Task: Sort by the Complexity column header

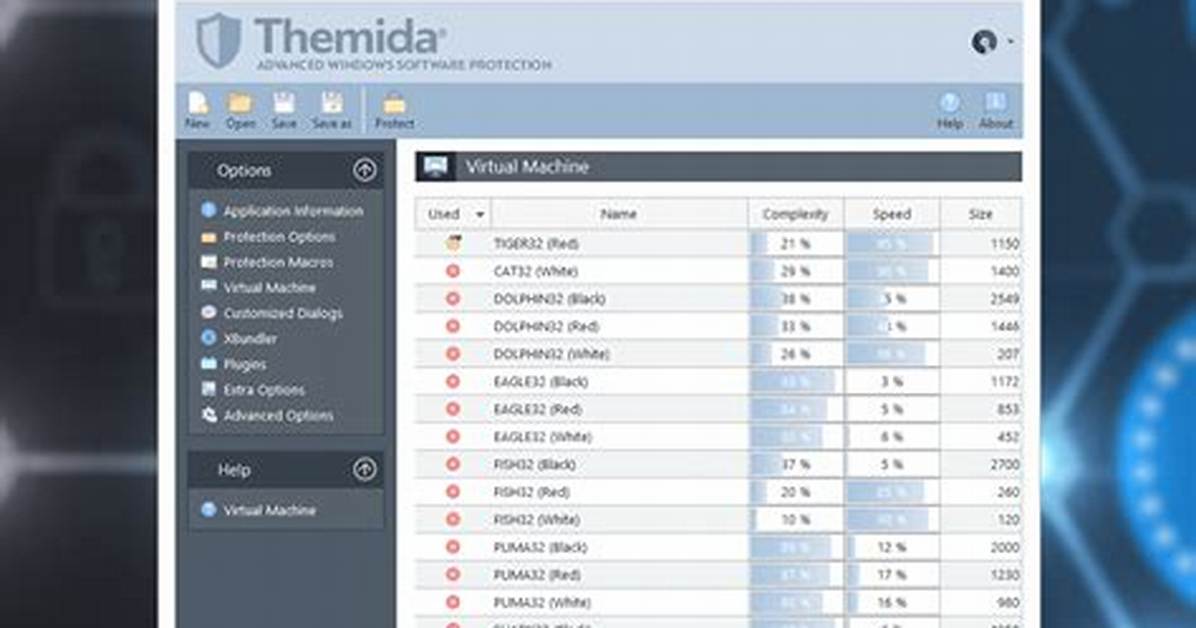Action: point(796,214)
